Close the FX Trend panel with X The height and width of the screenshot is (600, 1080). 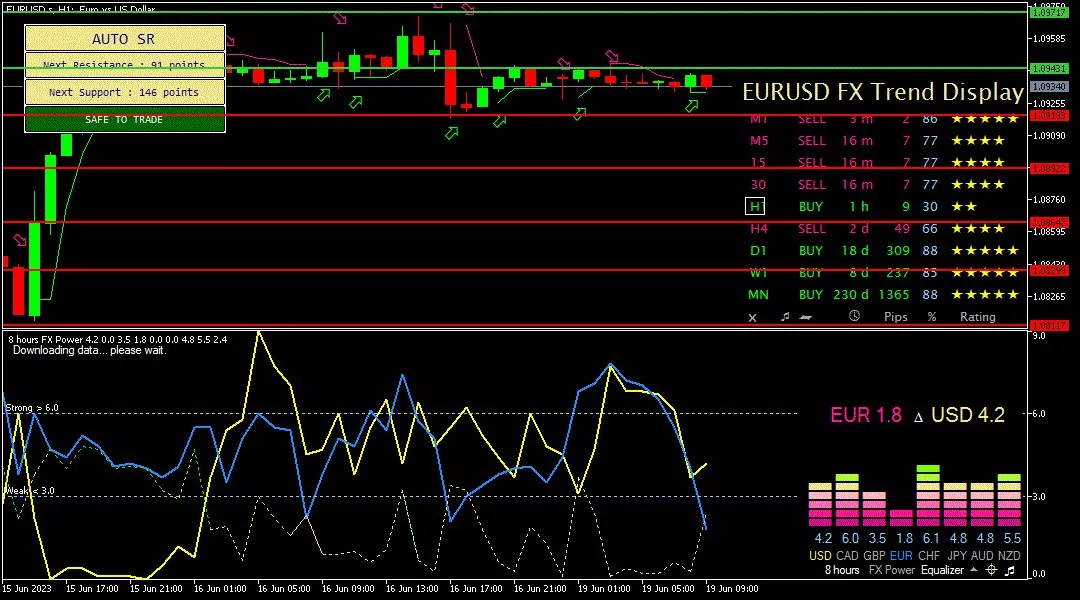[x=752, y=318]
